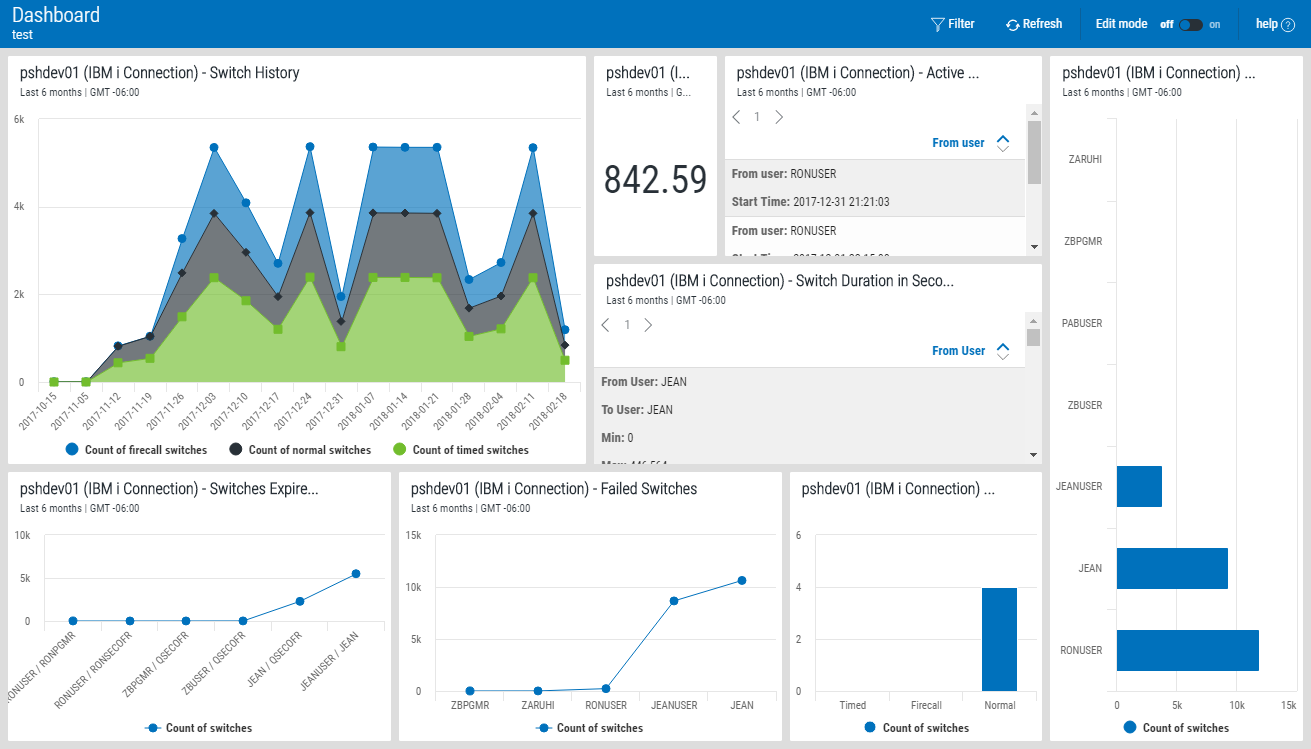
Task: Toggle Count of firecall switches legend series
Action: (x=136, y=450)
